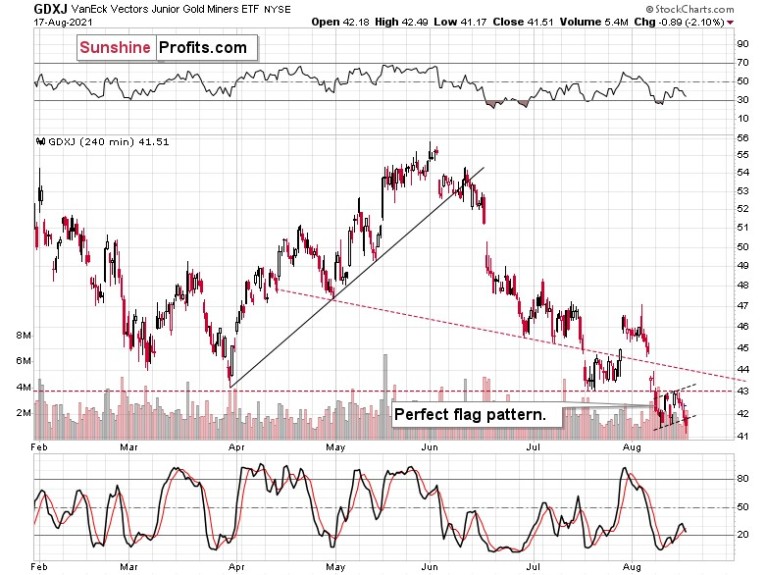Click the Profits.com logo text
The image size is (765, 575).
(203, 47)
